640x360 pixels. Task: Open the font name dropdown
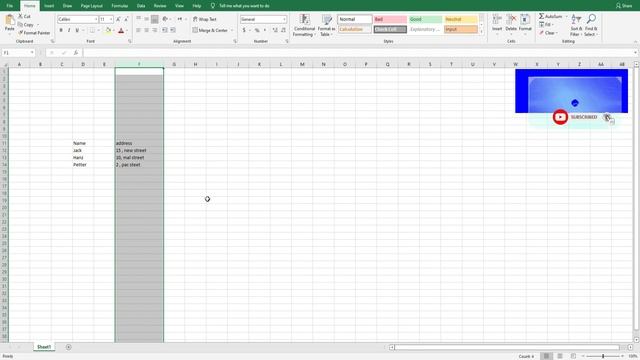(96, 19)
